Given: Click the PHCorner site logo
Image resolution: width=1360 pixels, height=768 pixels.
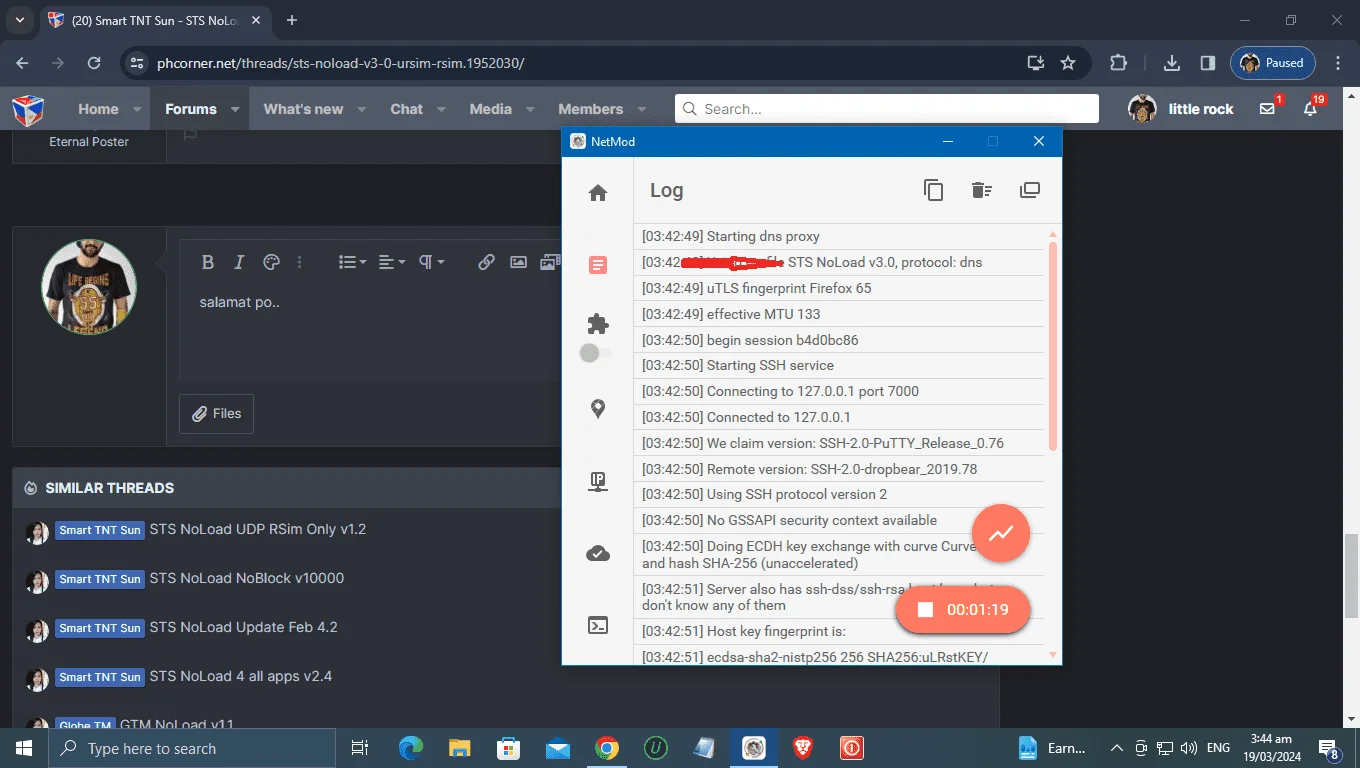Looking at the screenshot, I should pos(28,109).
